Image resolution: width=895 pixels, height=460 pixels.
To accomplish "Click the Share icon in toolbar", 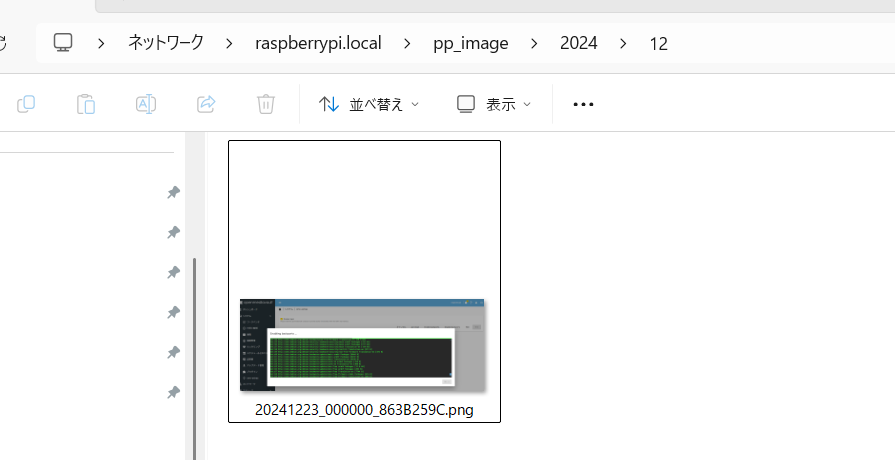I will coord(206,104).
